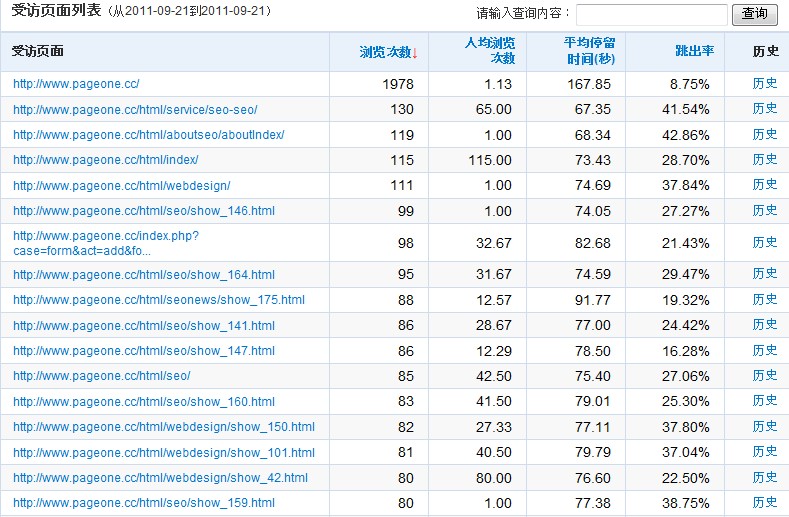
Task: Click the 167.85 average stay time value
Action: tap(589, 84)
